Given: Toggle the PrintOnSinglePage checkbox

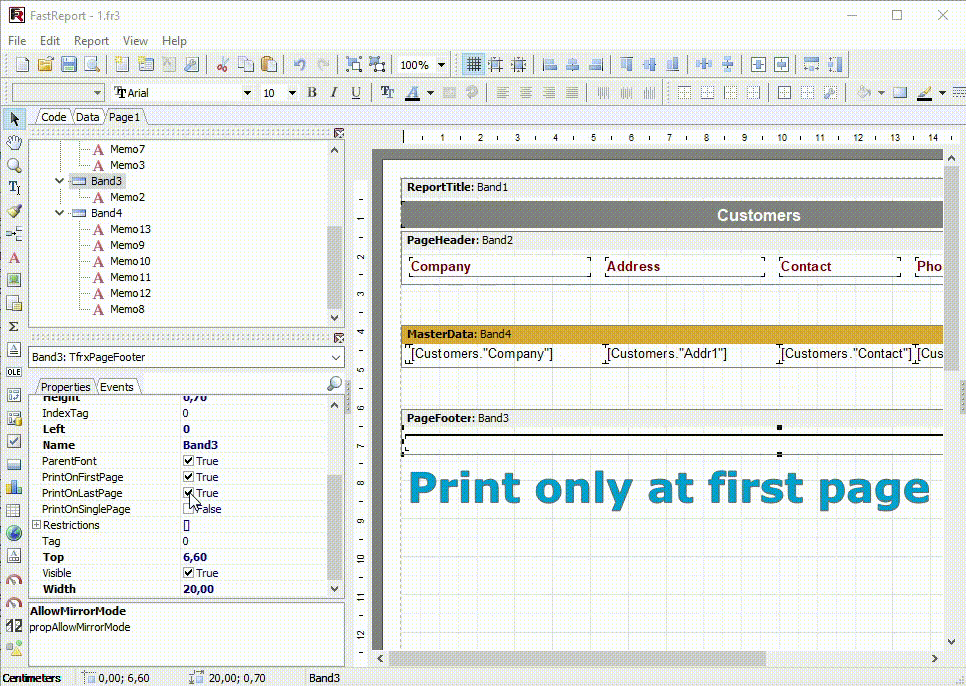Looking at the screenshot, I should pyautogui.click(x=188, y=509).
